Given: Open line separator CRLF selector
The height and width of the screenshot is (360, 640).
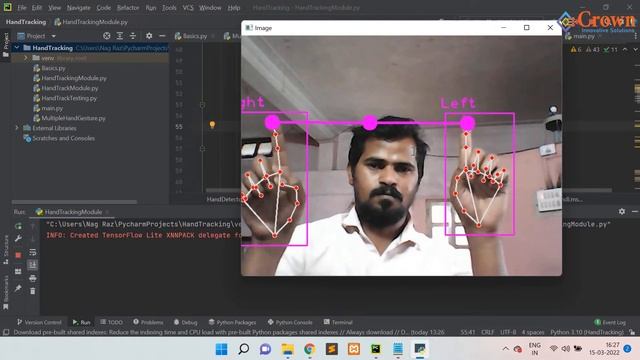Looking at the screenshot, I should pos(488,332).
